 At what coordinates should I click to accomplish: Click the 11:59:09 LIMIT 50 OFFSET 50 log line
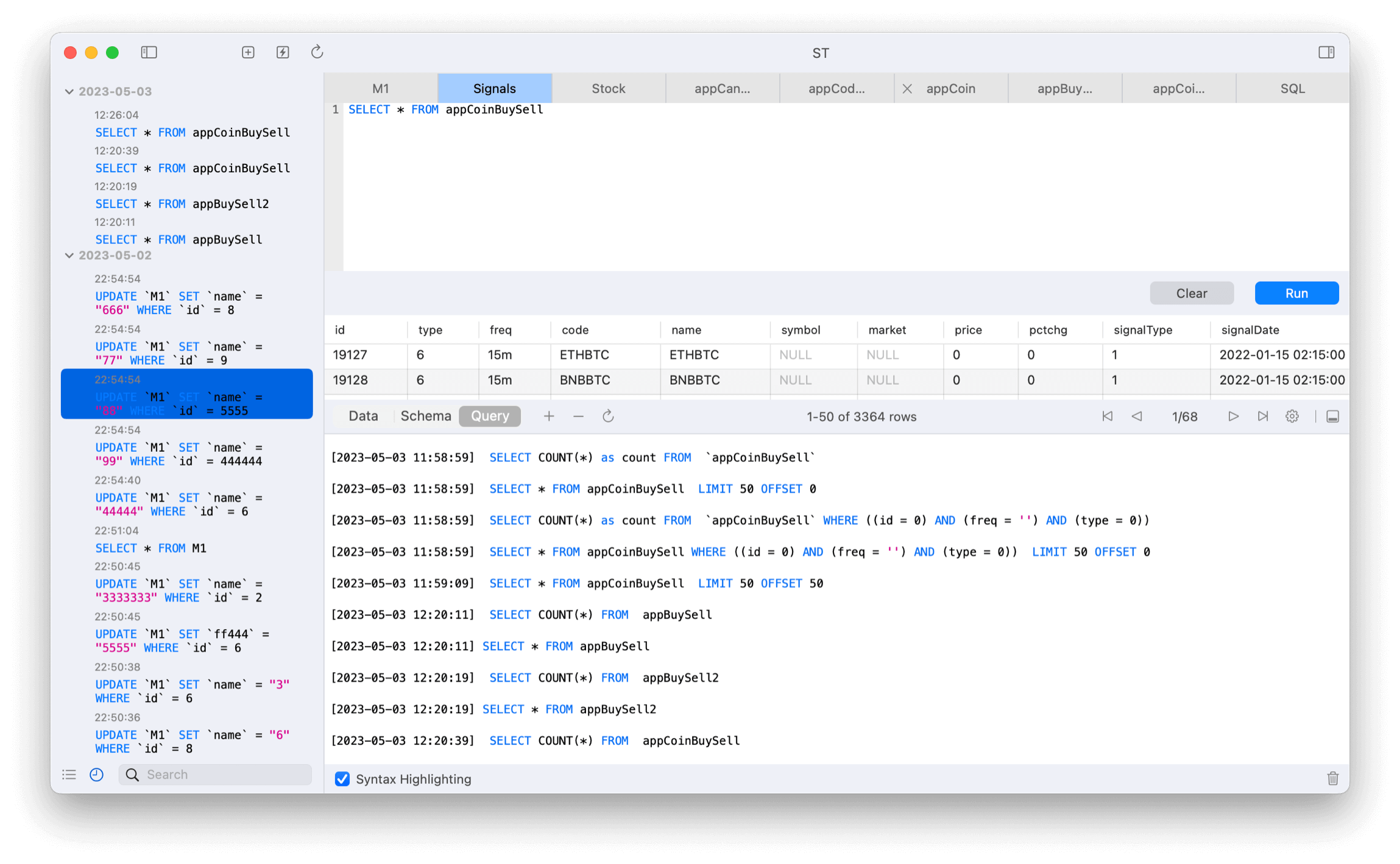pos(577,583)
